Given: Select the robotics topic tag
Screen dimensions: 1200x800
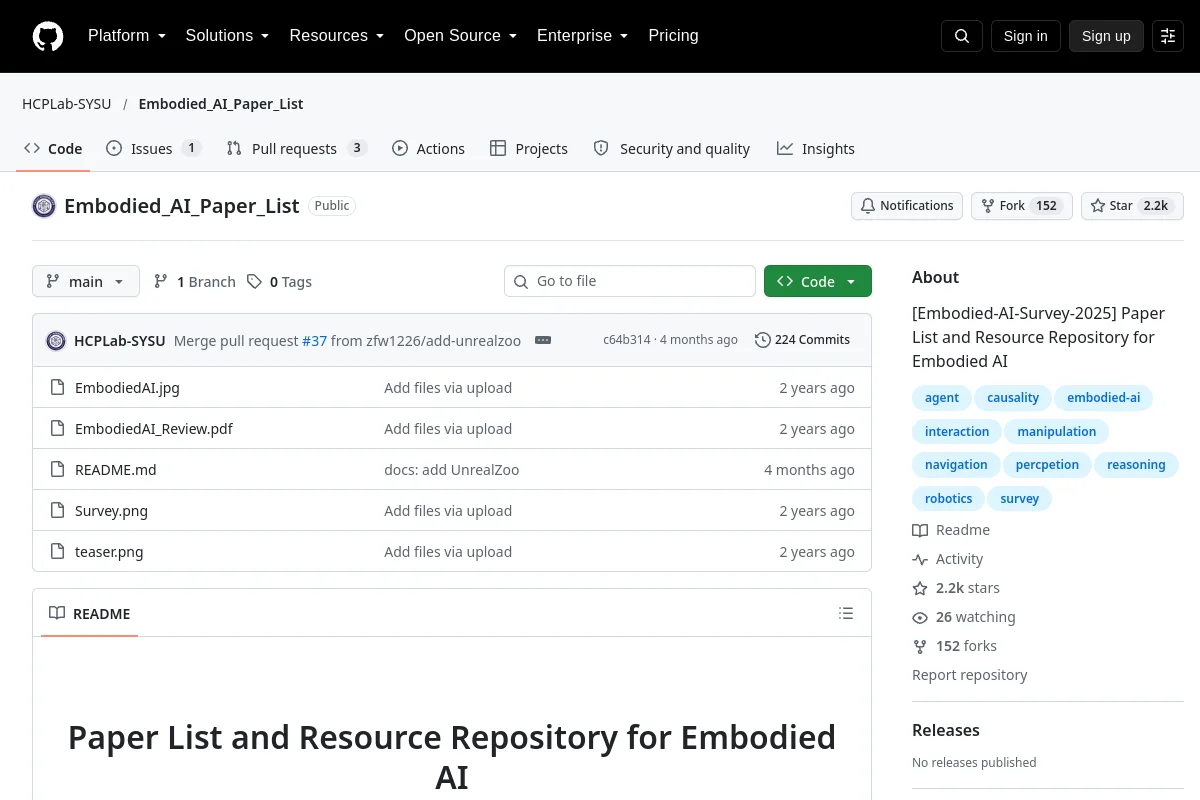Looking at the screenshot, I should (948, 499).
